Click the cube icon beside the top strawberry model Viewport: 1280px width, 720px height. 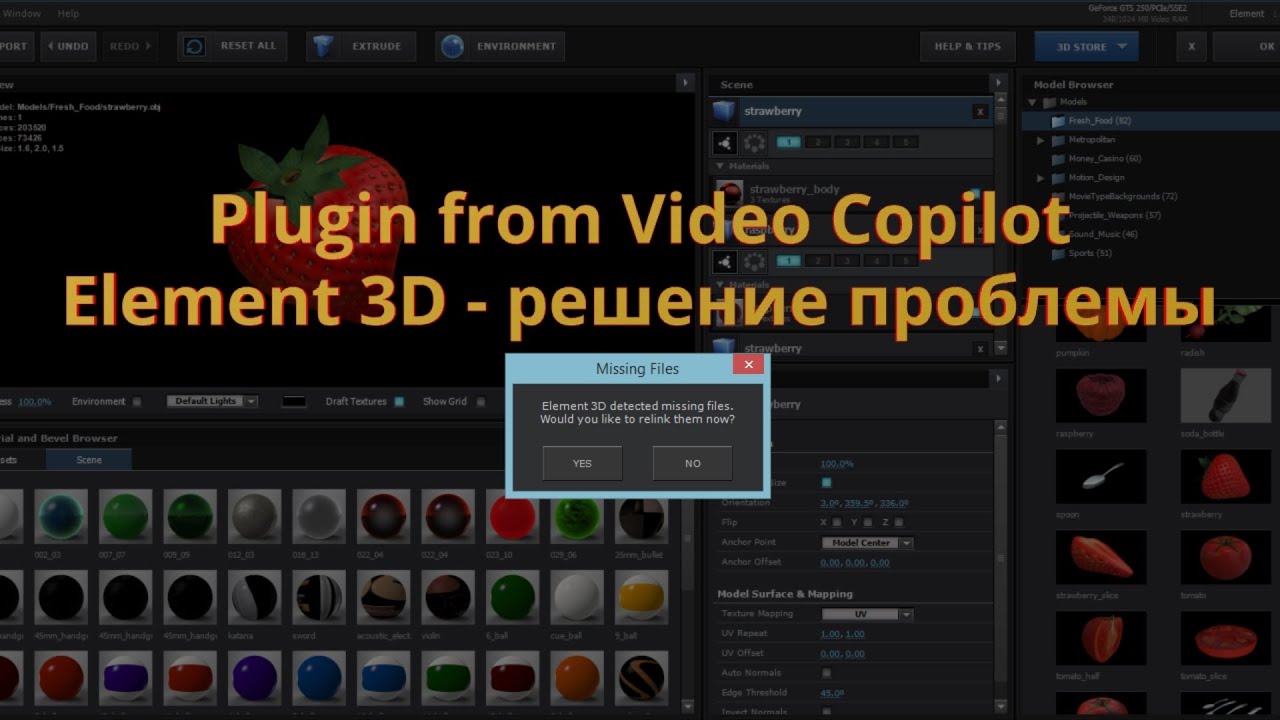[x=725, y=111]
